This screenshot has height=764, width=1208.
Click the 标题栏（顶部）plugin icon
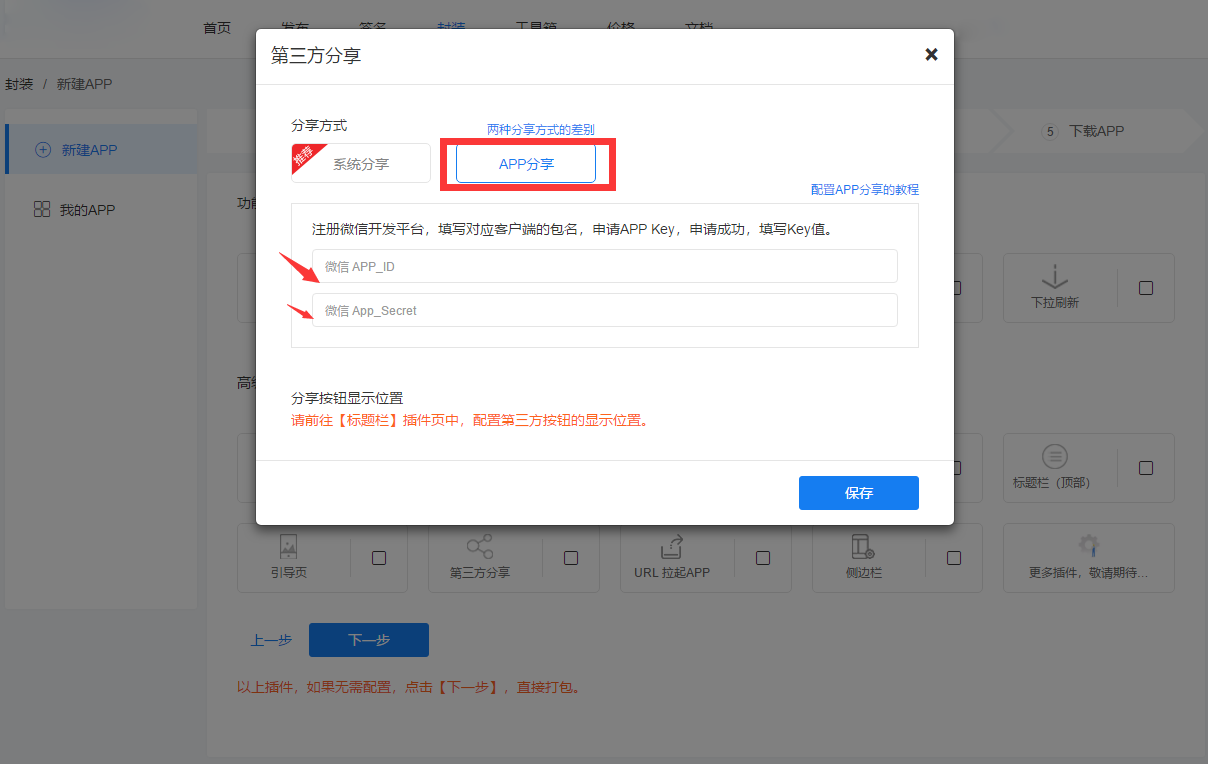tap(1054, 457)
